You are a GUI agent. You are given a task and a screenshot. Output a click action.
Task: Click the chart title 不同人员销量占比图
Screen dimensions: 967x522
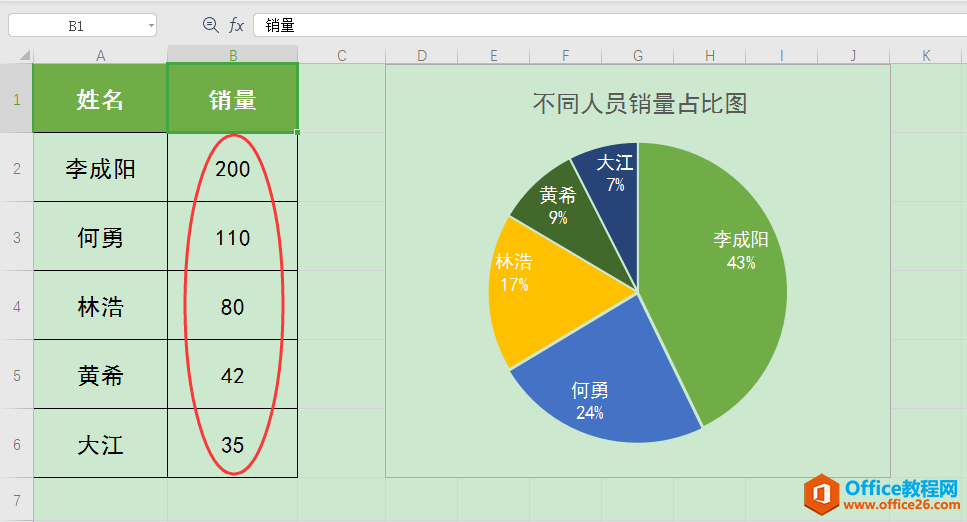[640, 103]
